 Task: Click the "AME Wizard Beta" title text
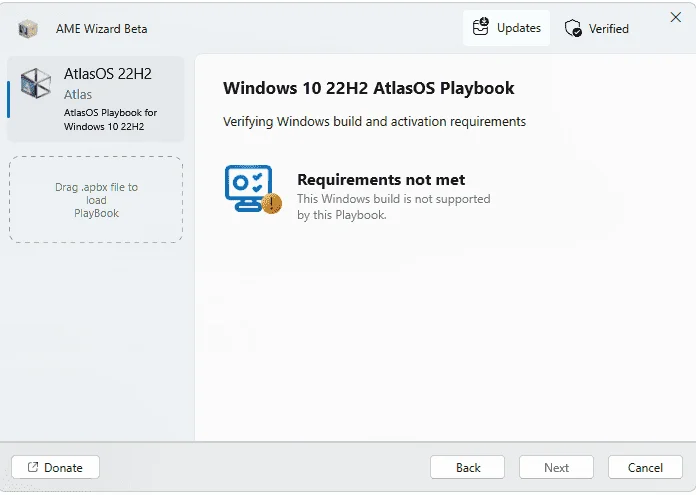[101, 29]
